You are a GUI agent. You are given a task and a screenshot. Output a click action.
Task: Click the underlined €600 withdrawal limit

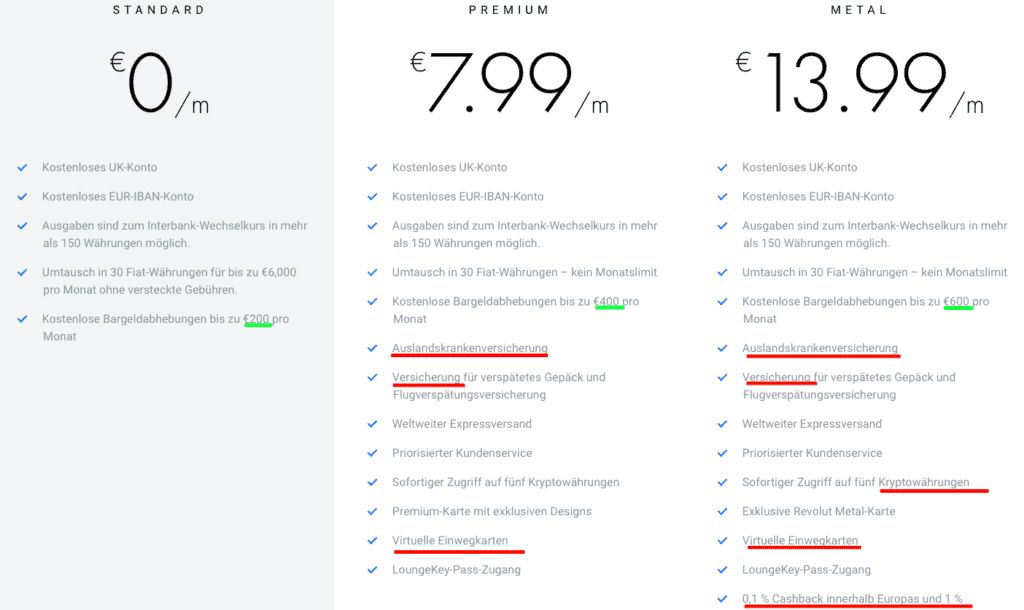[958, 301]
